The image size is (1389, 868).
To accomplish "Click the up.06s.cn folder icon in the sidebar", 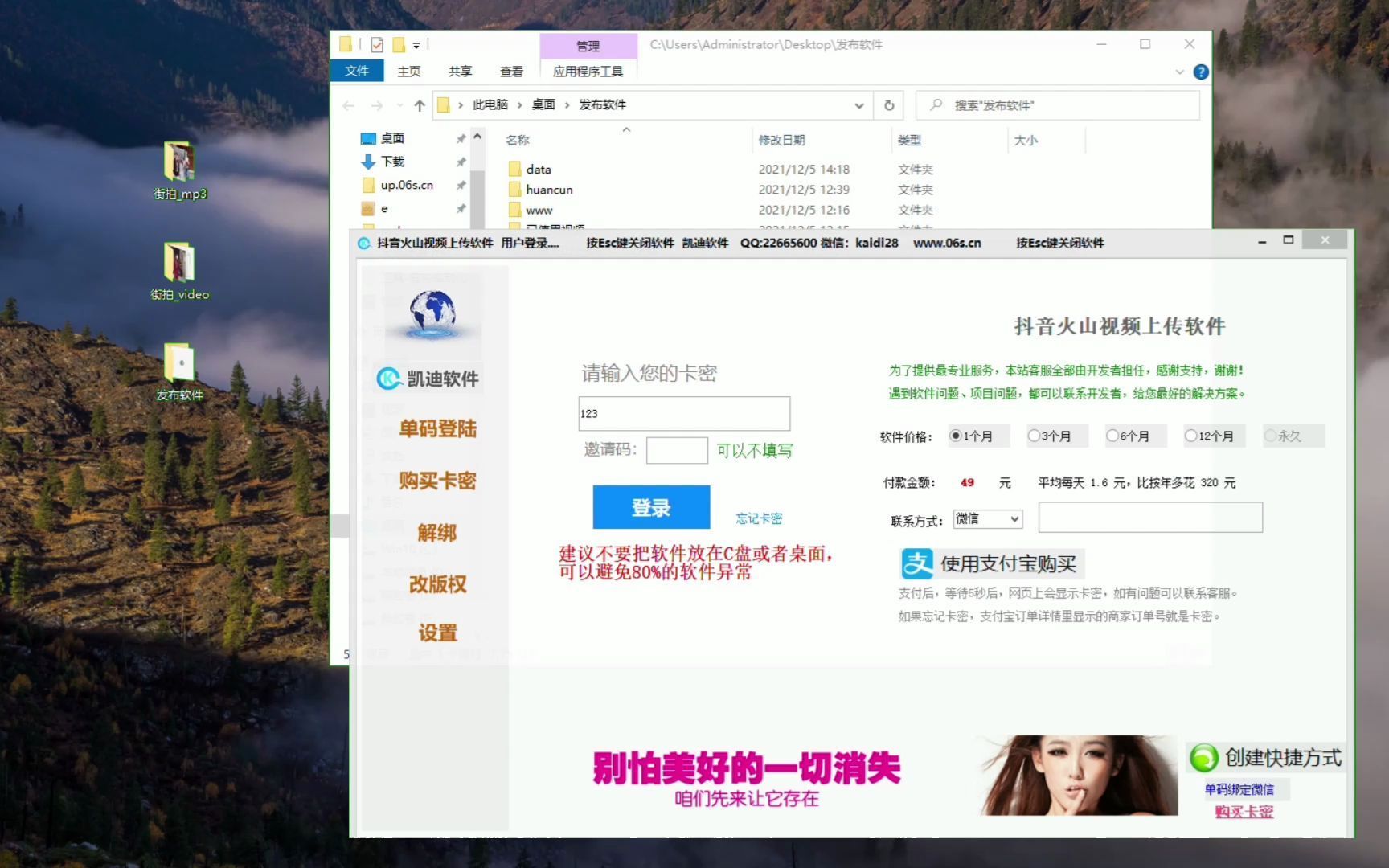I will (x=368, y=185).
